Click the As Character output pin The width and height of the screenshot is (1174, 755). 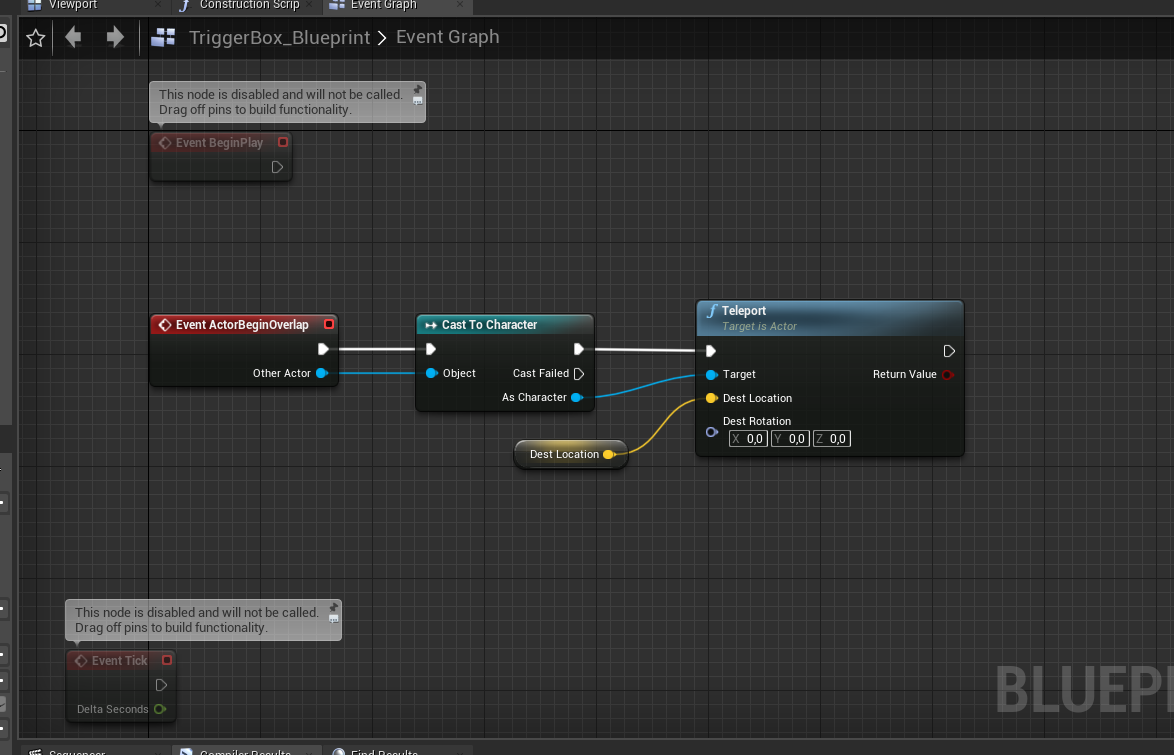pyautogui.click(x=577, y=398)
